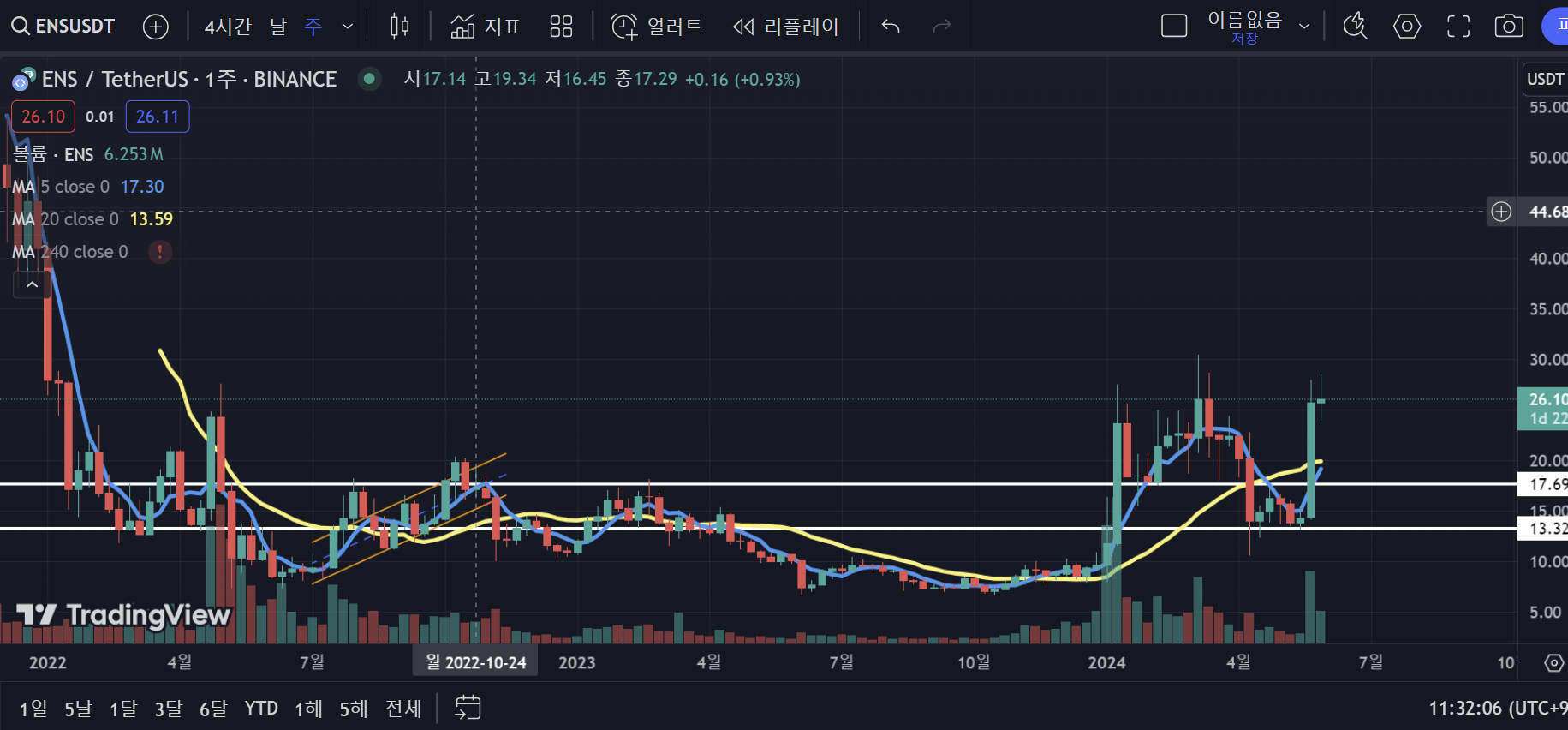Set range to 6달
This screenshot has width=1568, height=730.
pos(213,709)
